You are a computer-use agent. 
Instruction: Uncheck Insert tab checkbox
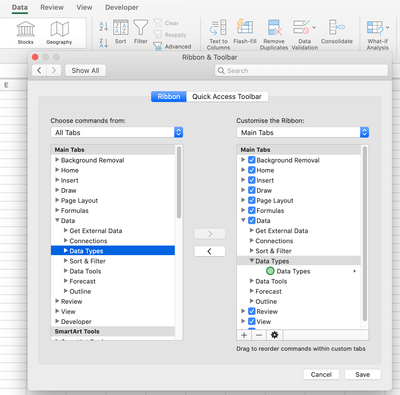252,180
